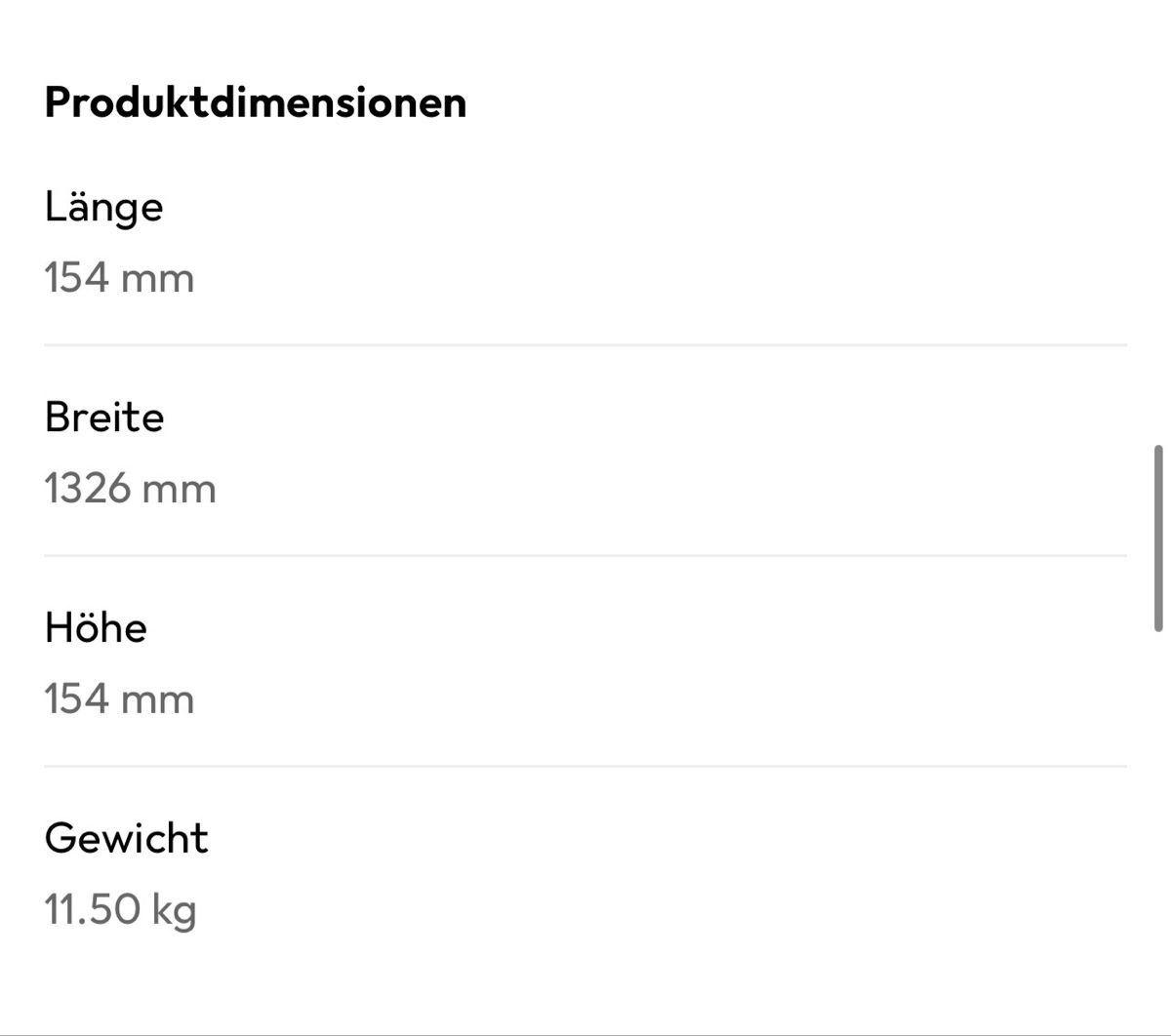Click the 154 mm value under Höhe
Image resolution: width=1171 pixels, height=1036 pixels.
(119, 699)
